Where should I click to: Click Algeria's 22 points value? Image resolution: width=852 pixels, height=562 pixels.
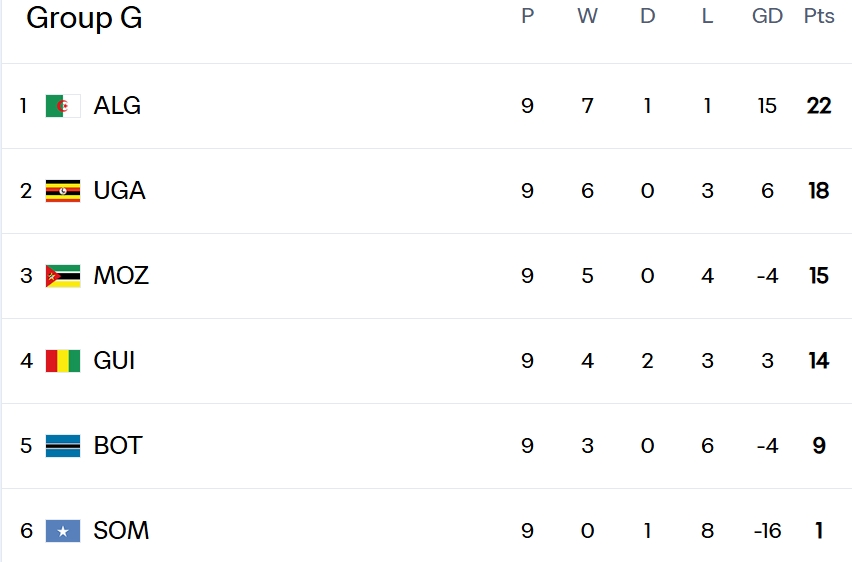tap(819, 106)
